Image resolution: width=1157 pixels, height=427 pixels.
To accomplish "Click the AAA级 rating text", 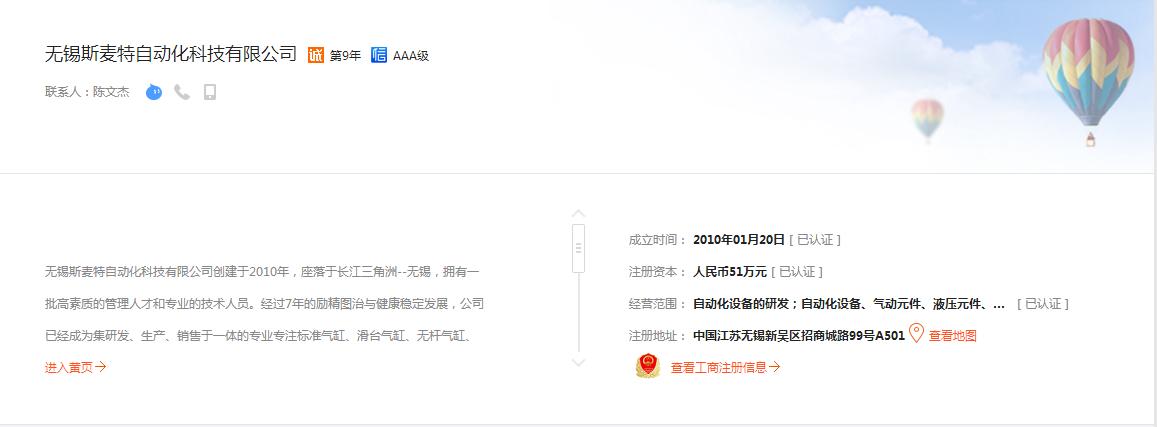I will tap(410, 56).
